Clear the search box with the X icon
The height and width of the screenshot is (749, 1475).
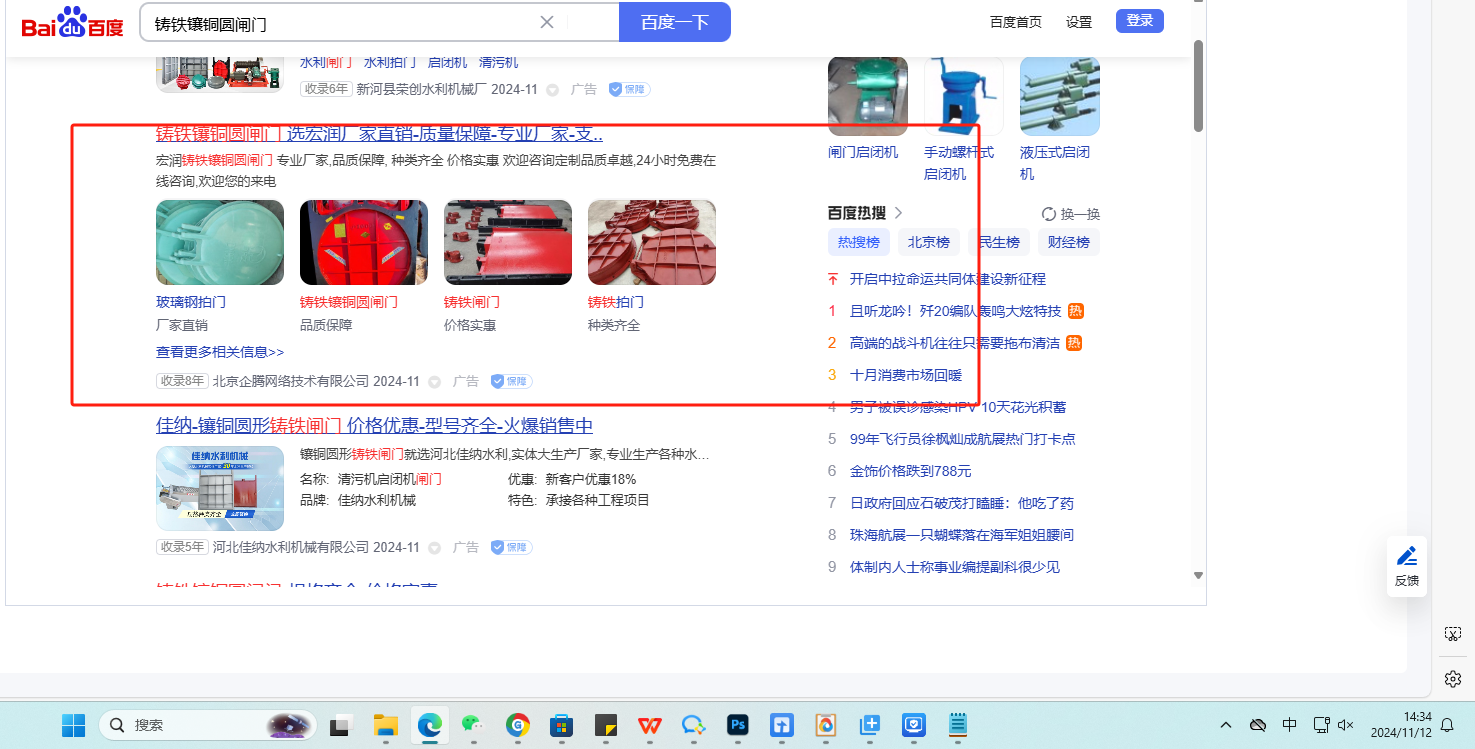(547, 22)
